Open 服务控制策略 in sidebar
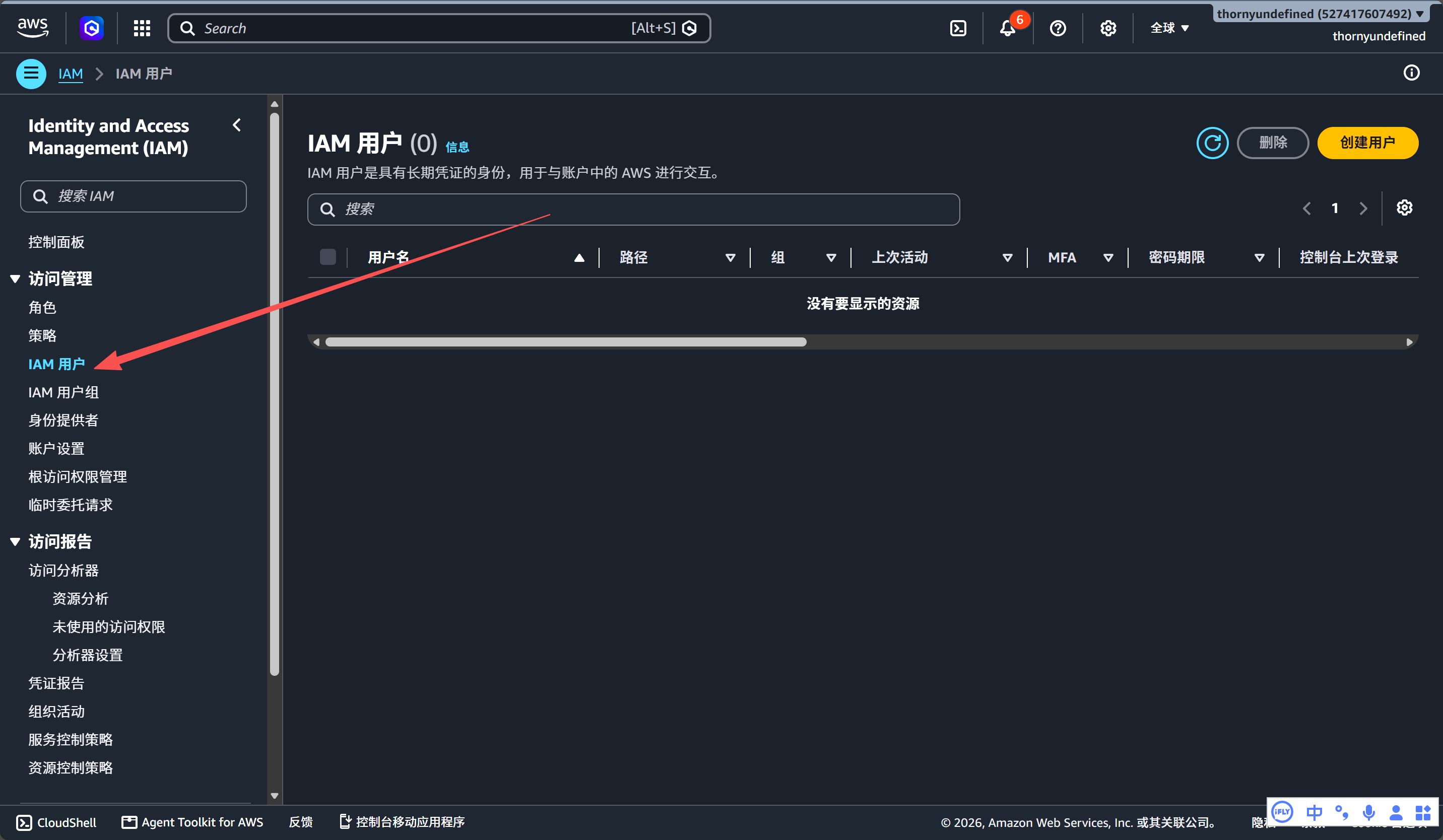This screenshot has width=1443, height=840. click(71, 739)
